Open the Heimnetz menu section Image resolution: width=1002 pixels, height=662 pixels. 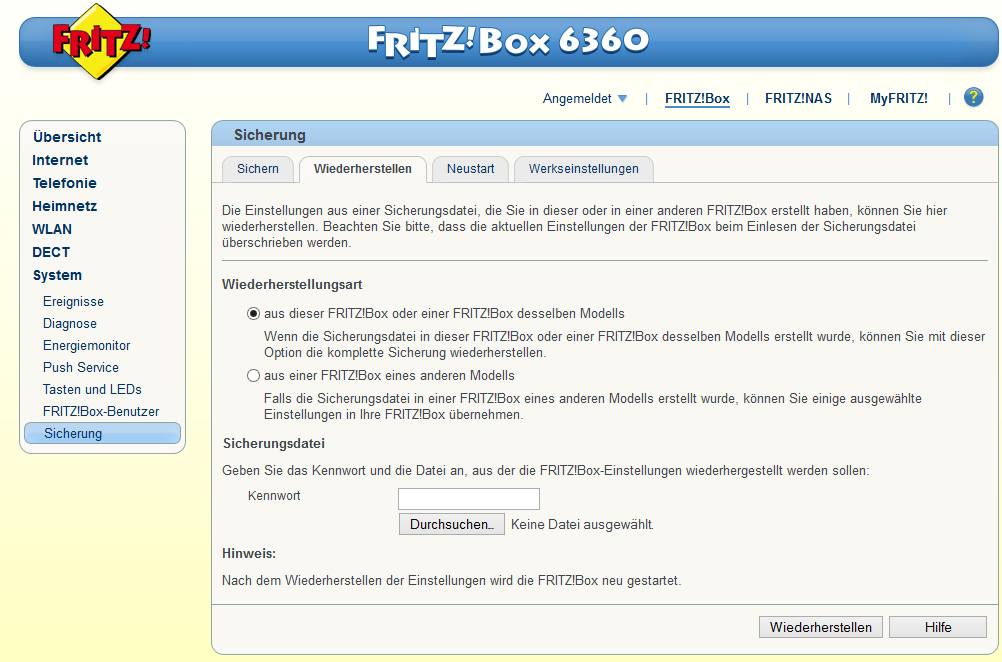65,206
